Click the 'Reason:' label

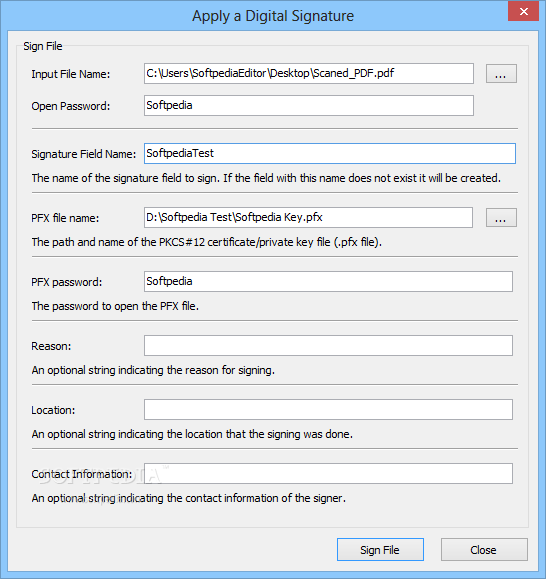click(51, 346)
